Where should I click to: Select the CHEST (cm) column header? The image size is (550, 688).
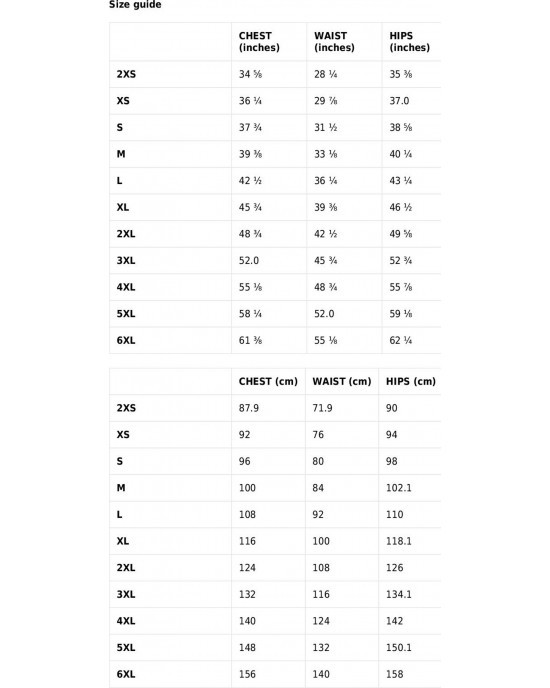[268, 381]
